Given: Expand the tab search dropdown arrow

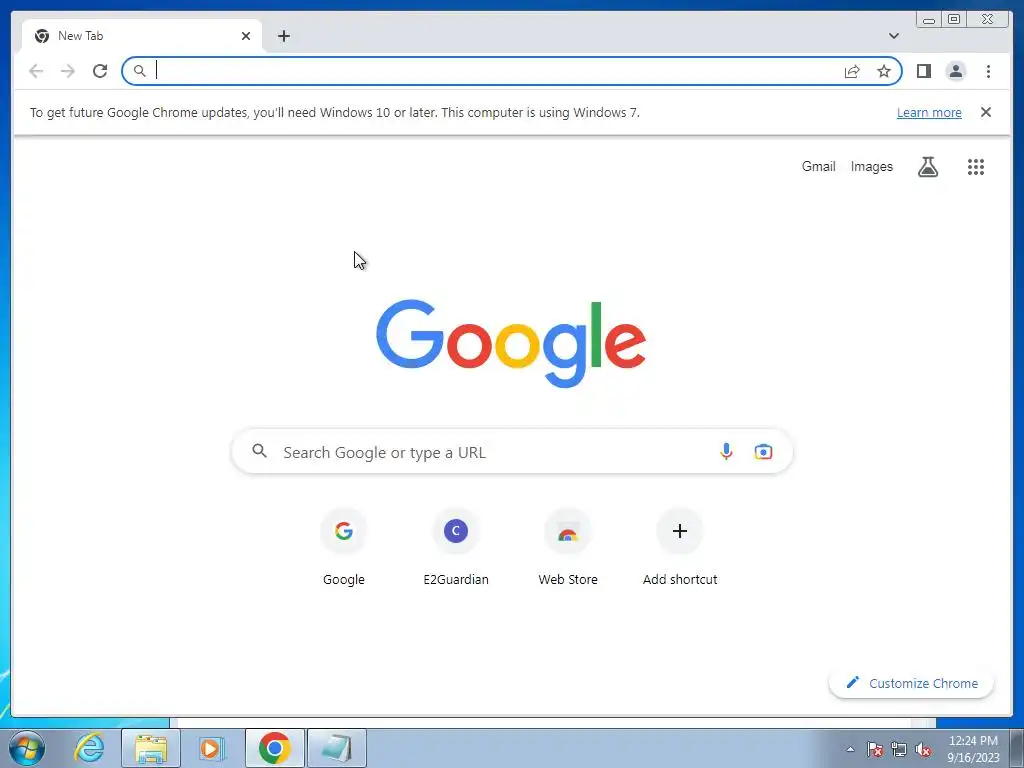Looking at the screenshot, I should coord(894,36).
